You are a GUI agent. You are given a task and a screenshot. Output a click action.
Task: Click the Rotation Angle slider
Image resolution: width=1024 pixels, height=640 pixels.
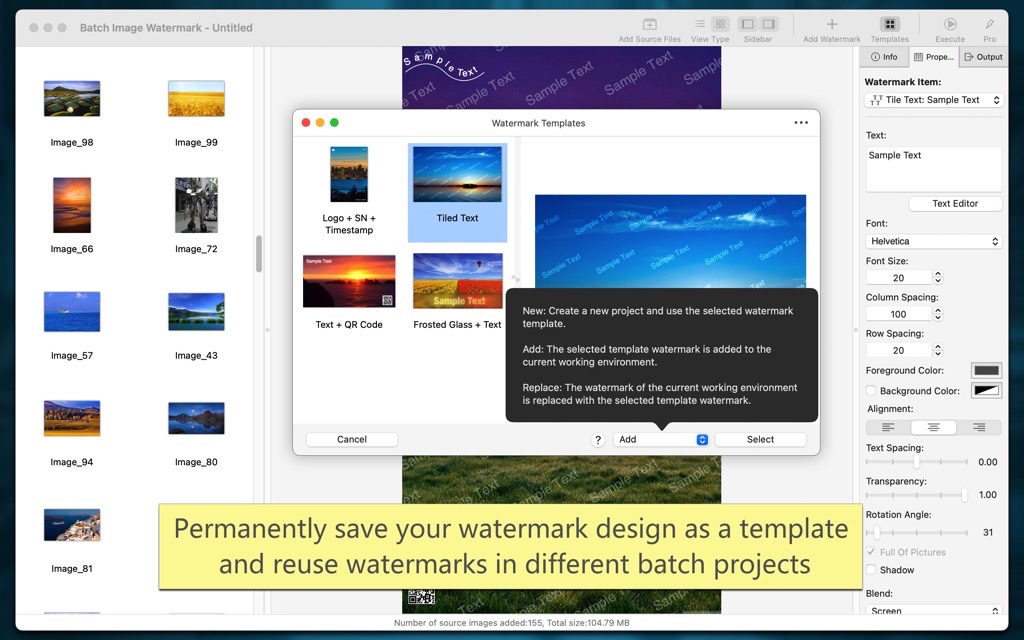917,532
